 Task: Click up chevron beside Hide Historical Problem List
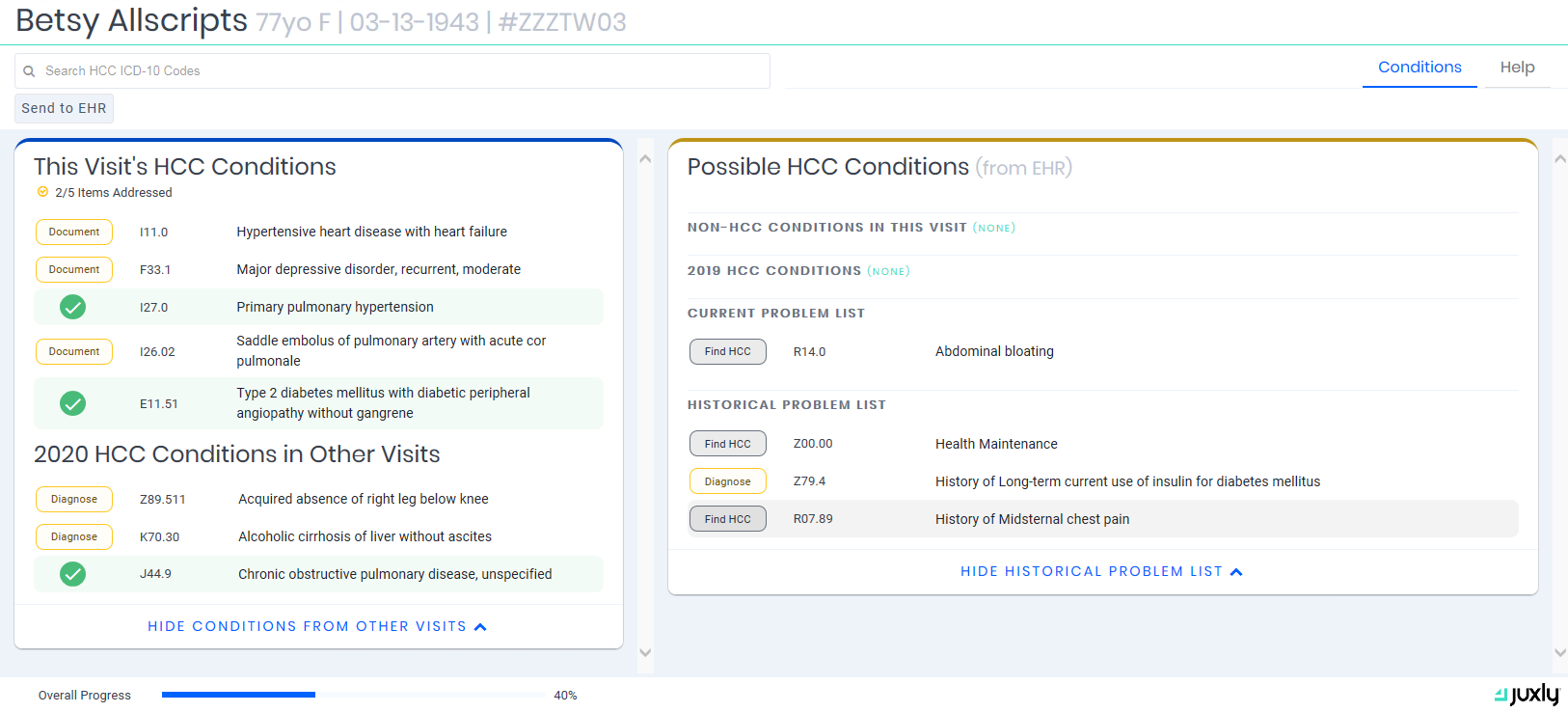coord(1236,572)
